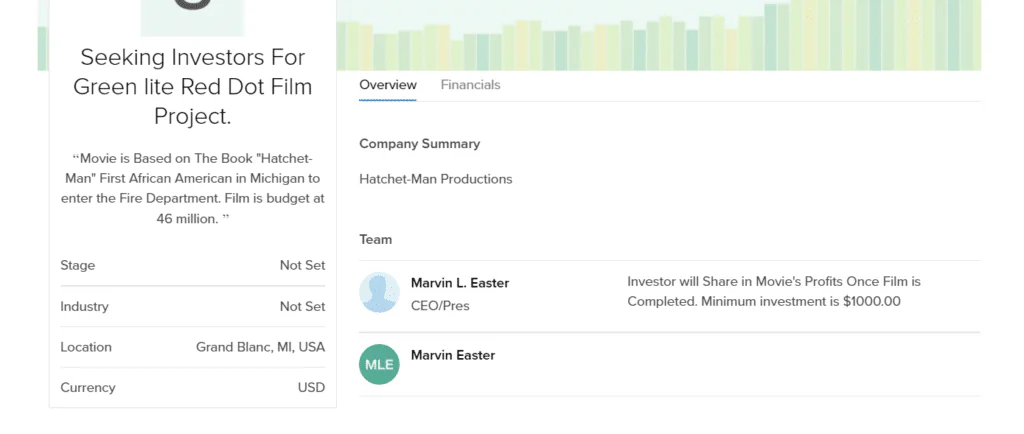Screen dimensions: 1024x434
Task: Click the Marvin Easter team member name
Action: click(x=453, y=355)
